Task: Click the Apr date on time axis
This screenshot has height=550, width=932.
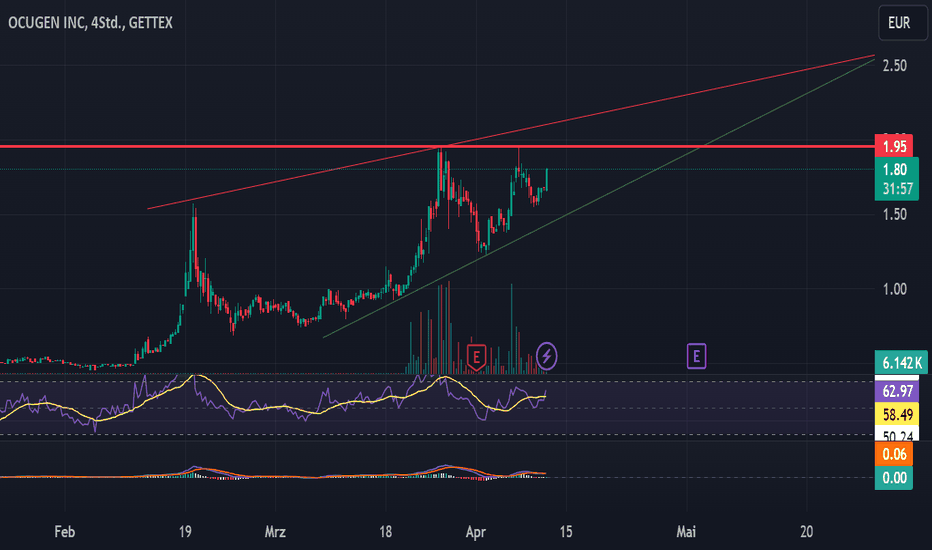Action: 476,532
